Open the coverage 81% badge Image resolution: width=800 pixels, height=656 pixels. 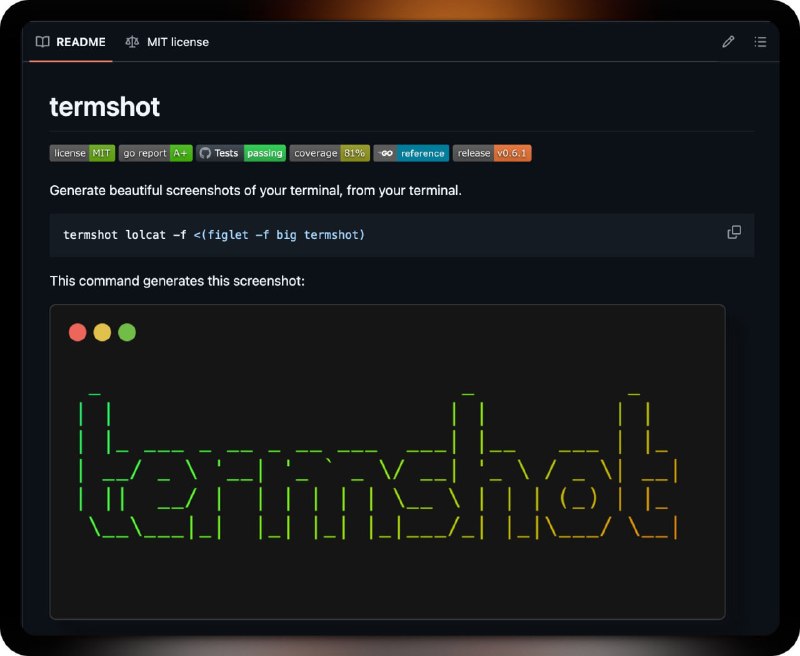pyautogui.click(x=330, y=153)
